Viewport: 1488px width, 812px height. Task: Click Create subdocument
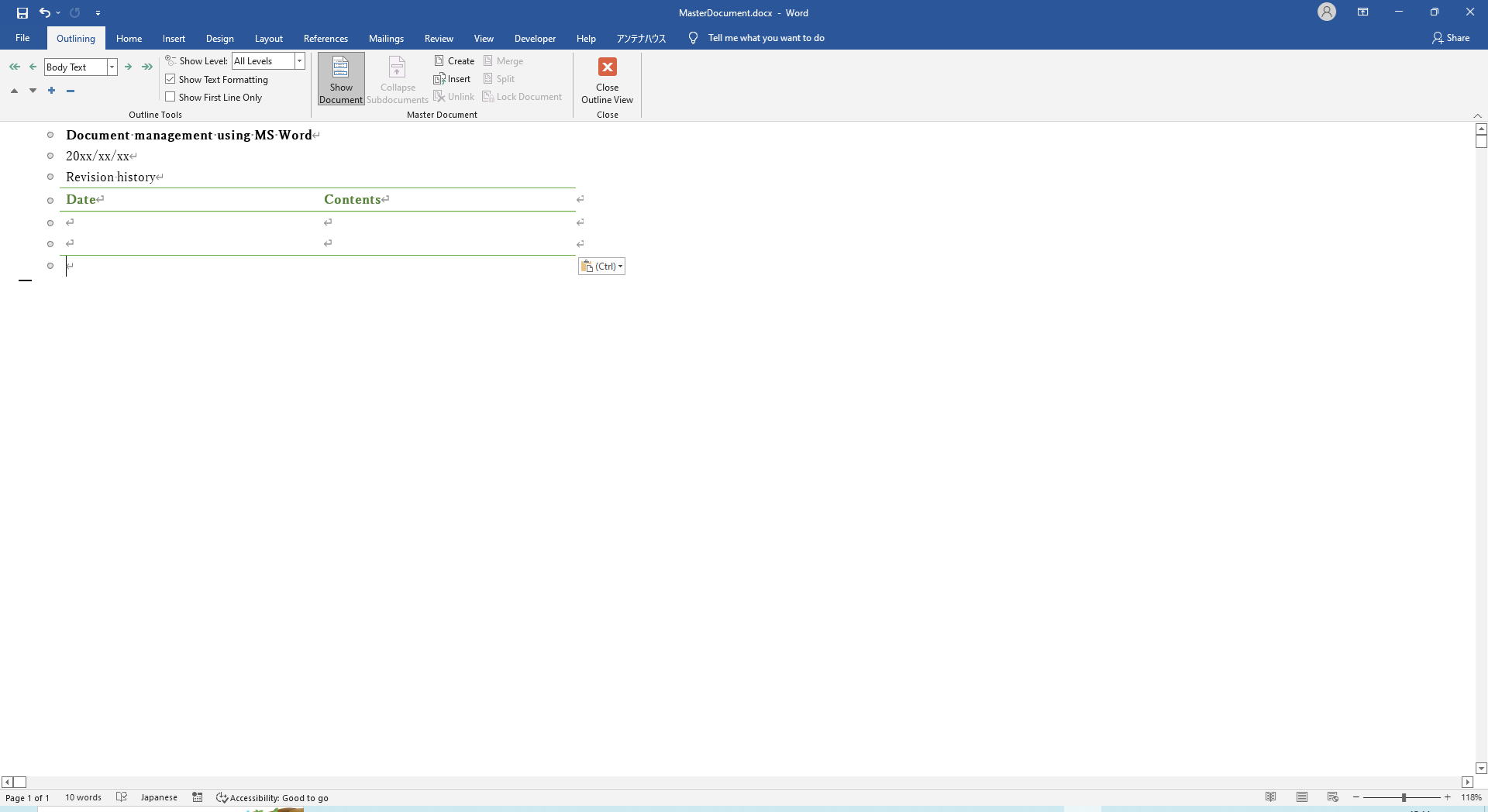click(x=455, y=61)
